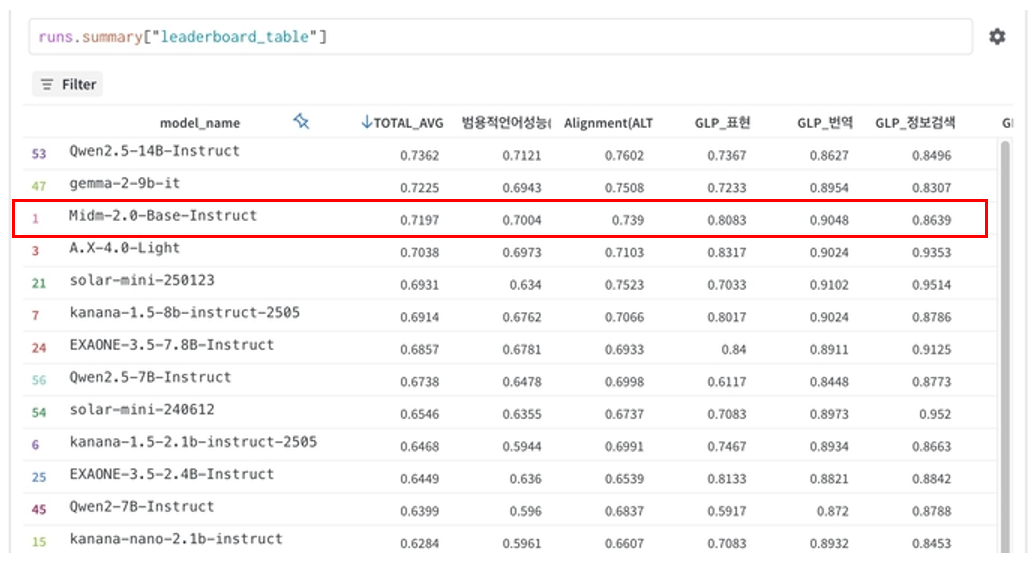Select the kanana-1.5-2.1b-instruct-2505 model name
The width and height of the screenshot is (1033, 565).
click(193, 441)
